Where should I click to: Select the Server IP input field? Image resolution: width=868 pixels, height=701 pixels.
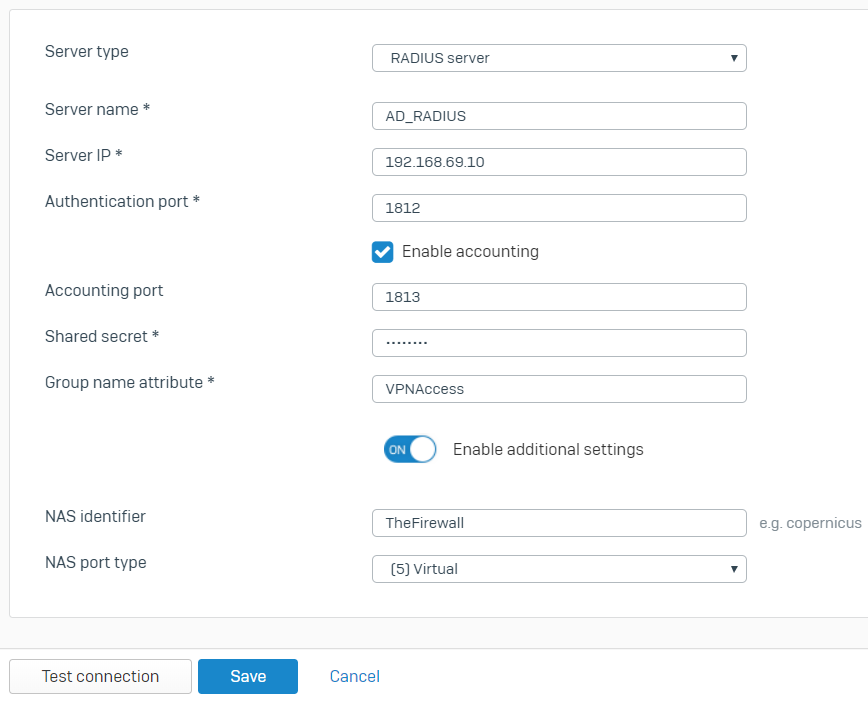558,162
